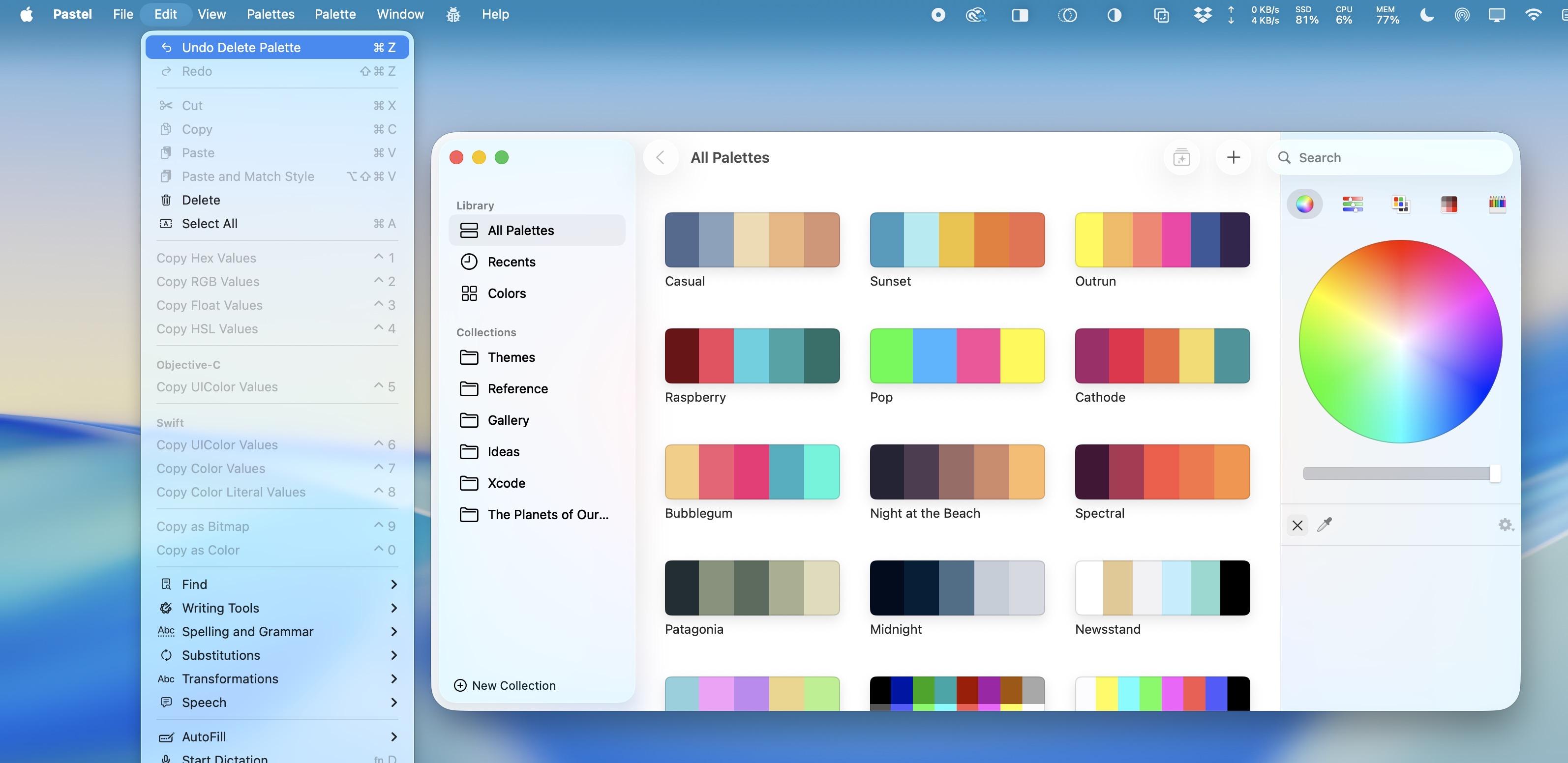Screen dimensions: 1568x763
Task: Open the Gallery collection
Action: coord(537,420)
